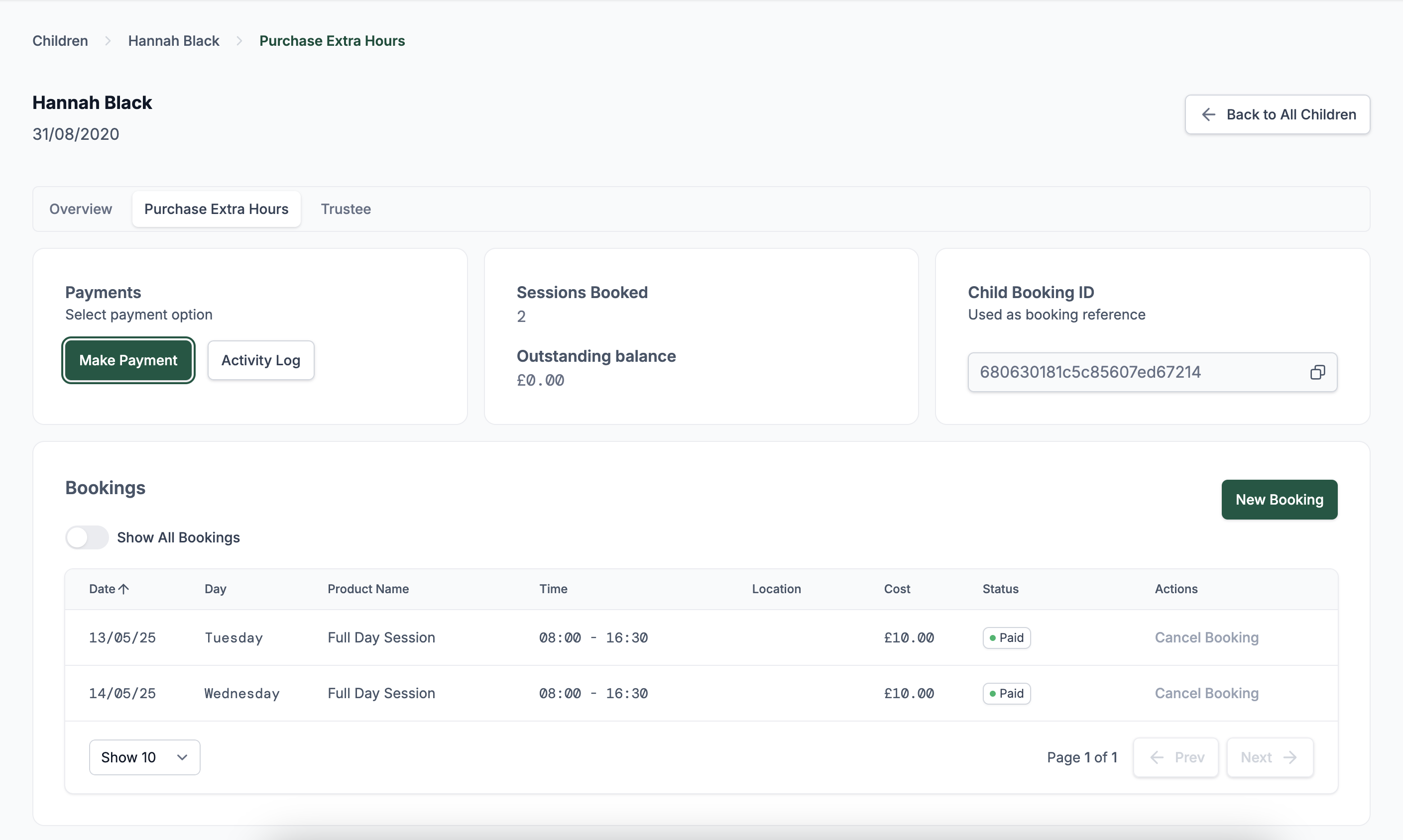Viewport: 1403px width, 840px height.
Task: Click the booking ID field 680630181c5c85607ed67214
Action: click(x=1152, y=372)
